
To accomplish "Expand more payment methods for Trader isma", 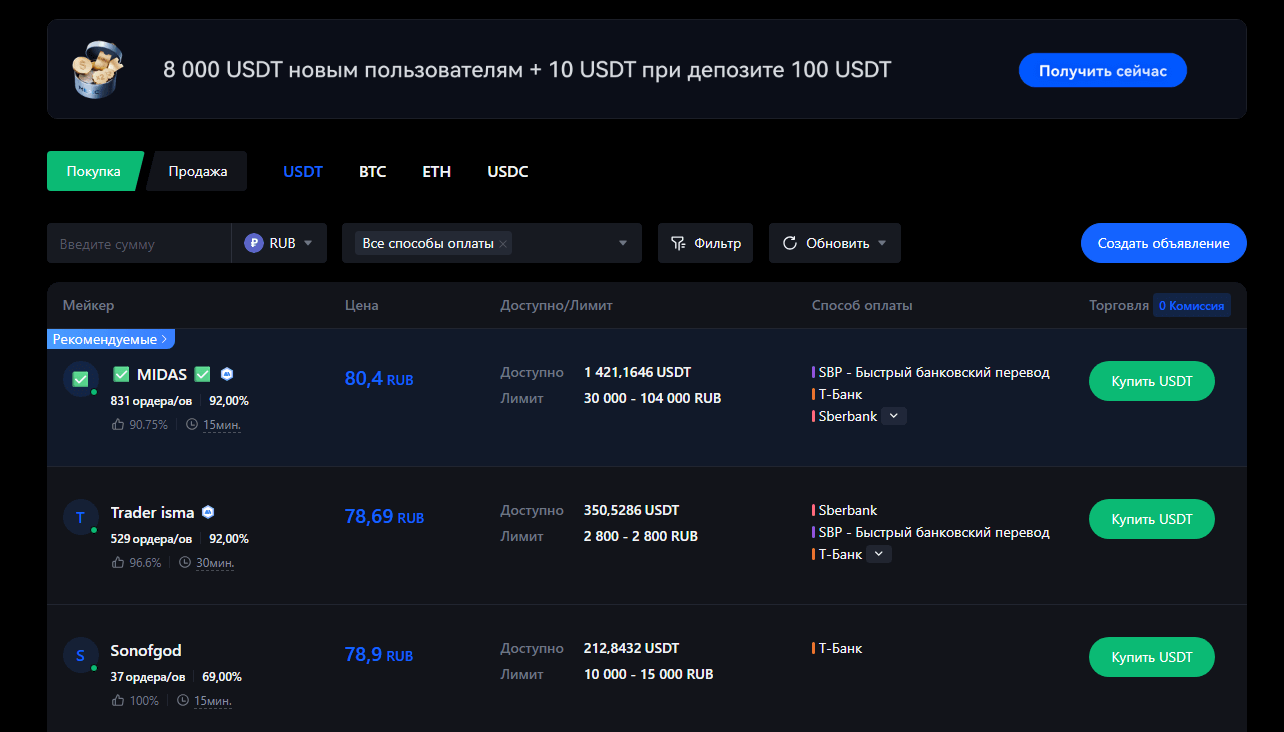I will (x=878, y=554).
